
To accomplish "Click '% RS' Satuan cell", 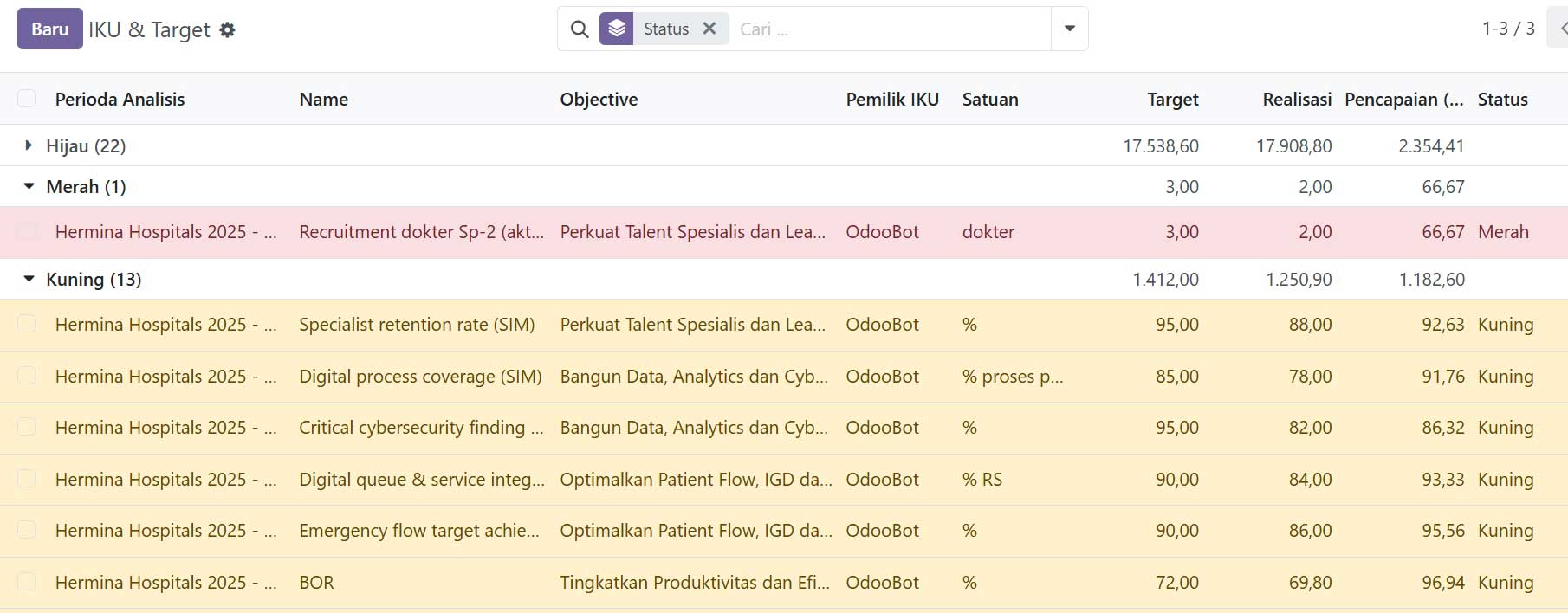I will coord(982,480).
